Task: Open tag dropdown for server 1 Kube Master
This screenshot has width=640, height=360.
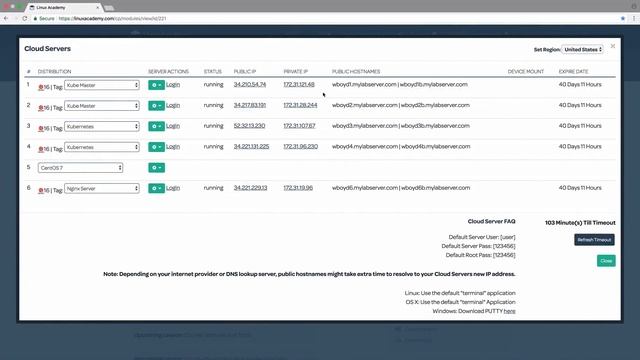Action: 102,85
